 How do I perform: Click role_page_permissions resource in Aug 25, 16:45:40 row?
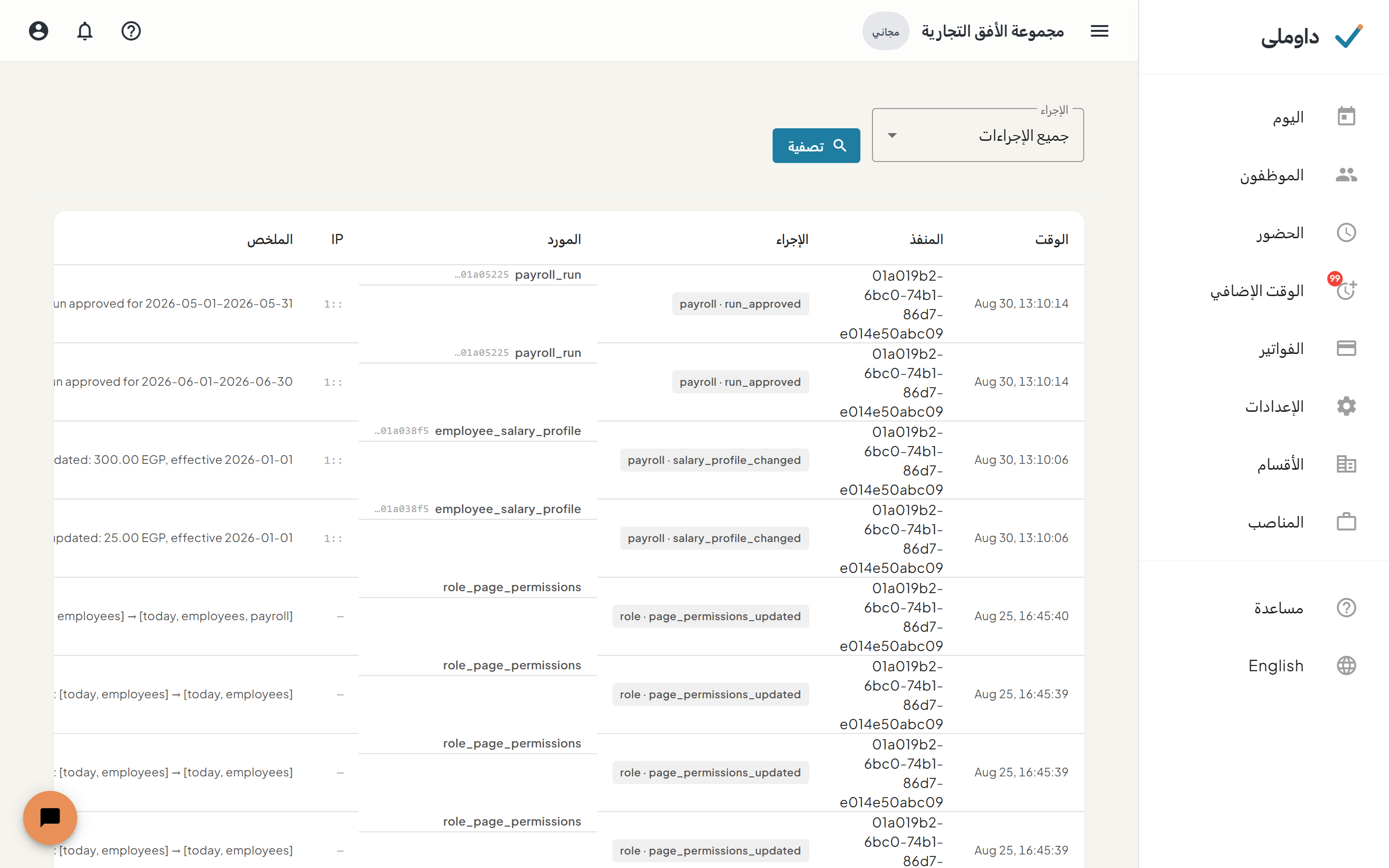click(x=511, y=587)
